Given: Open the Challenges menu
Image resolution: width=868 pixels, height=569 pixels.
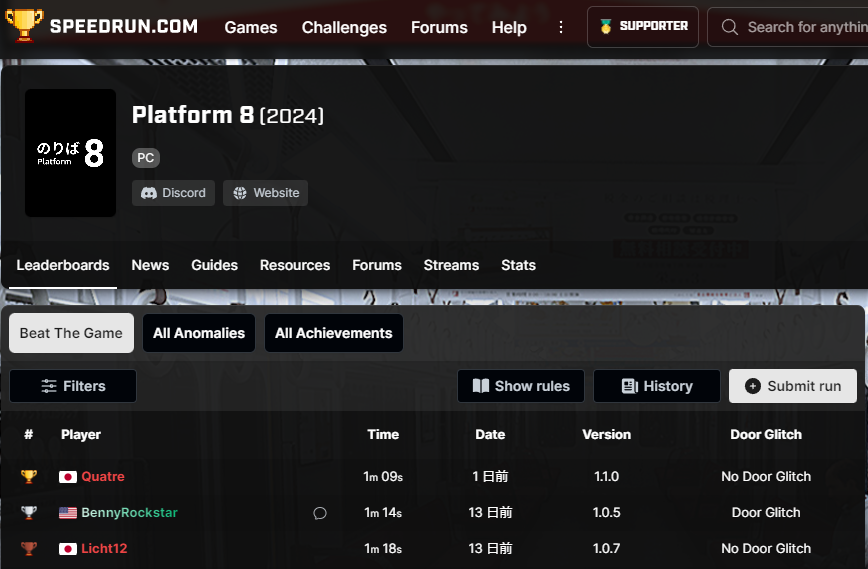Looking at the screenshot, I should click(344, 27).
